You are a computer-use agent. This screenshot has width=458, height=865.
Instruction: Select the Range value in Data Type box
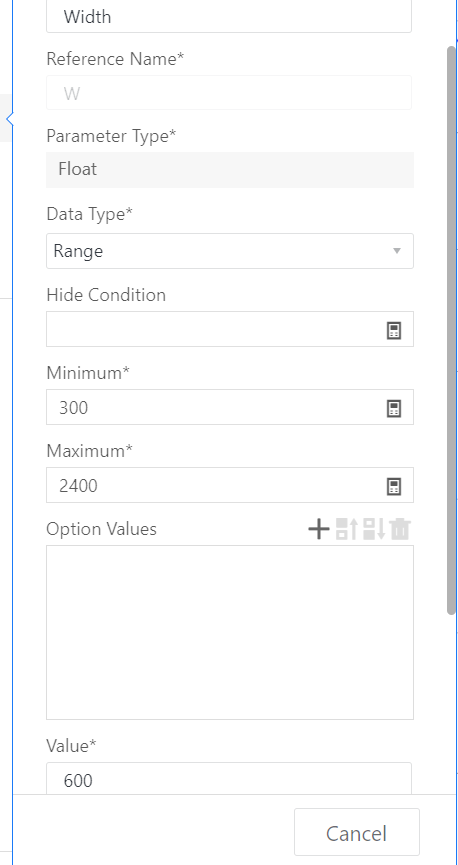click(78, 251)
